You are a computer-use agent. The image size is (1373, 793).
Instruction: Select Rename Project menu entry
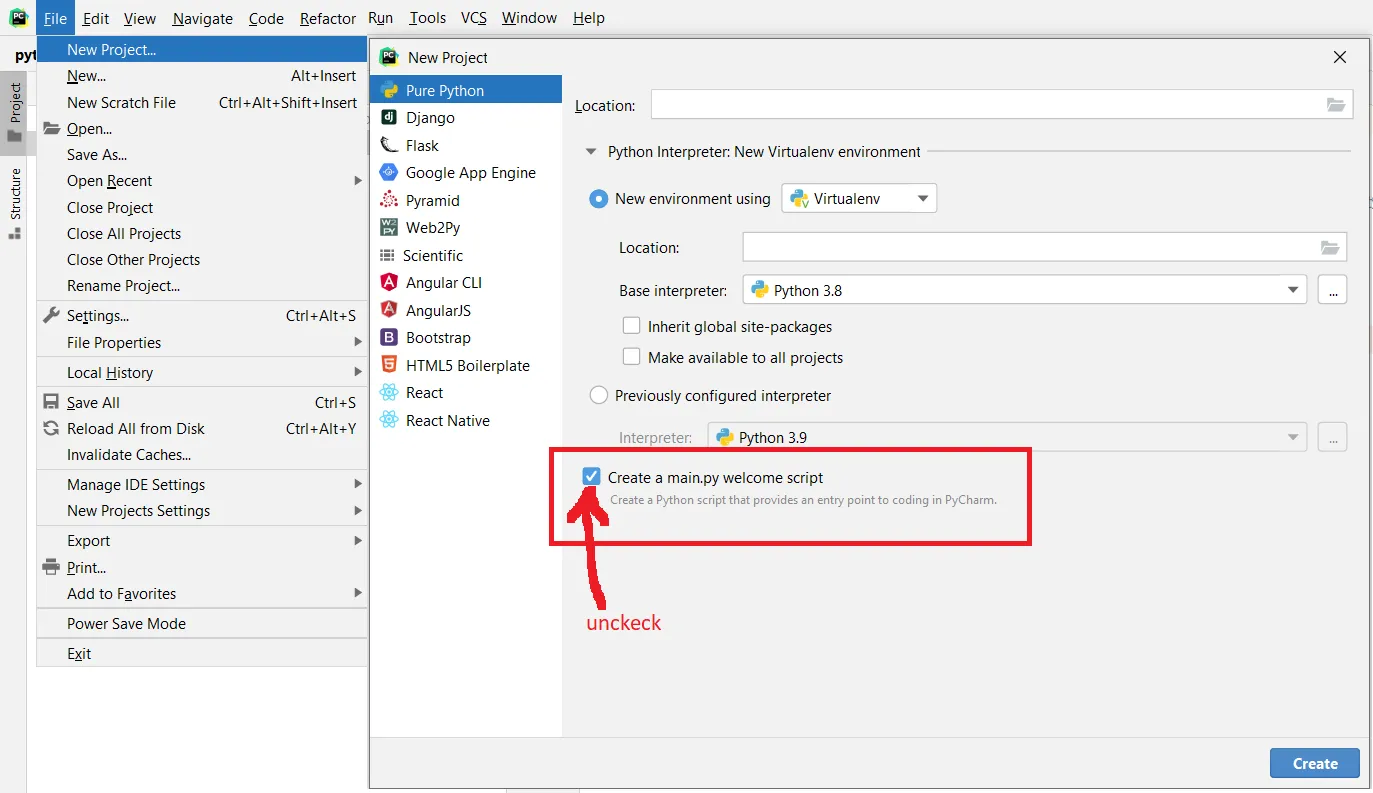click(202, 285)
